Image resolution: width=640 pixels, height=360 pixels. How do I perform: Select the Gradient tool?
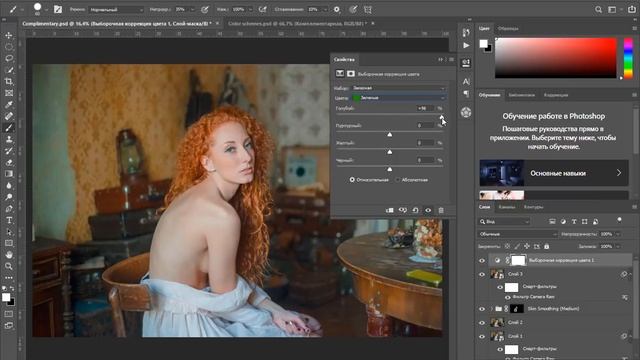tap(9, 174)
